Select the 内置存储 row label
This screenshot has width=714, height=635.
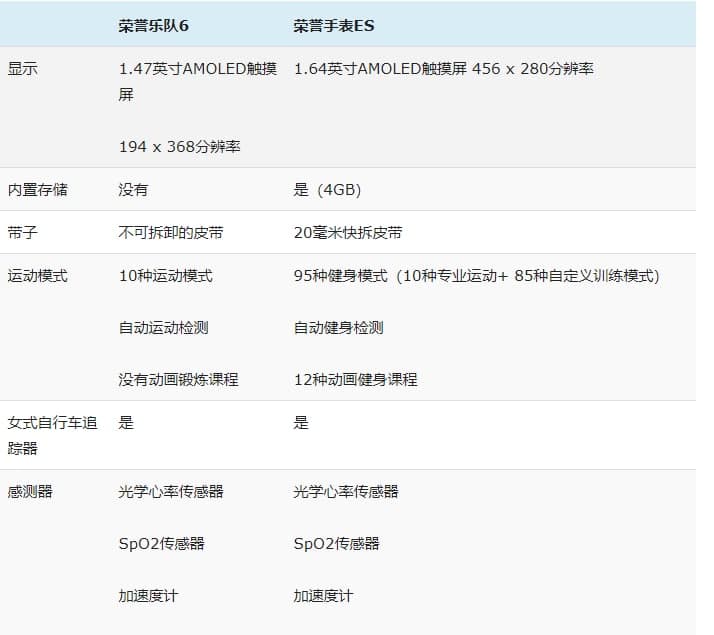point(38,189)
